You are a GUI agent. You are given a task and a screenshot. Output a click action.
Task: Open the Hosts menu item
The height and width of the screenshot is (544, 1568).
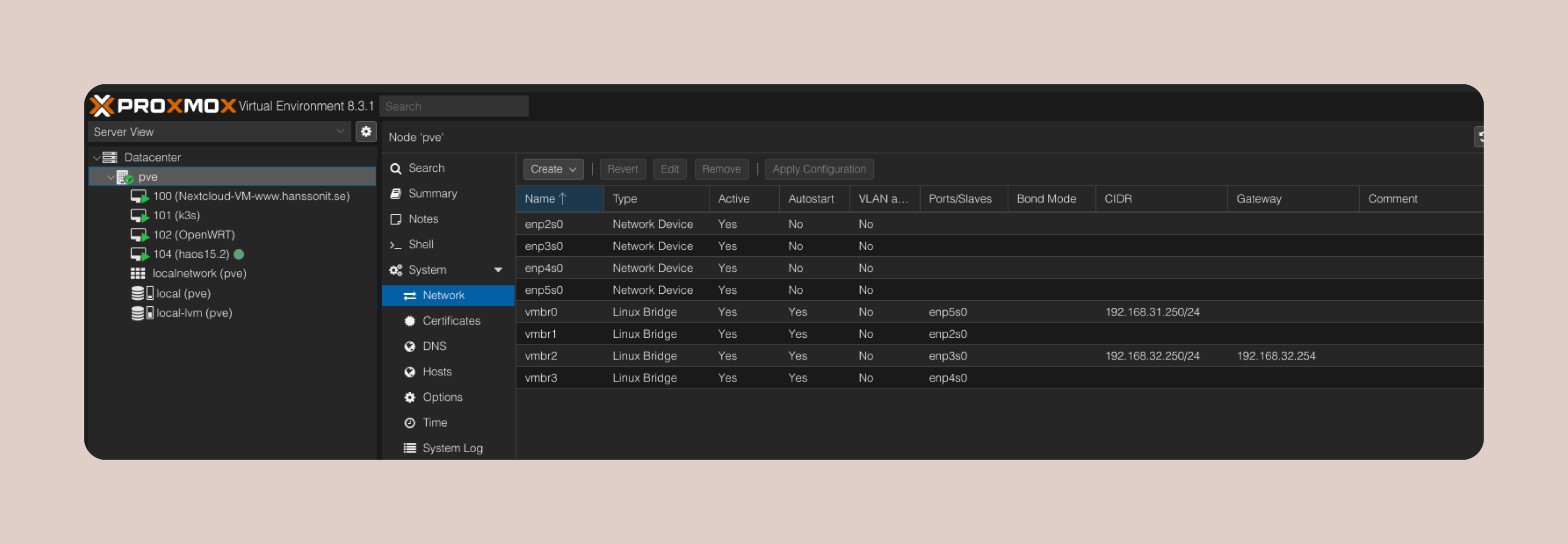point(449,372)
